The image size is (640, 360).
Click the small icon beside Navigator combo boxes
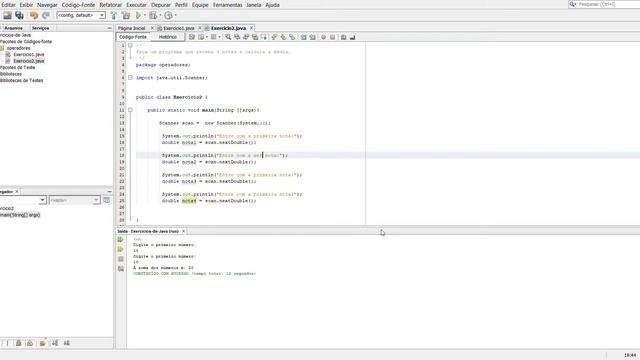[107, 200]
